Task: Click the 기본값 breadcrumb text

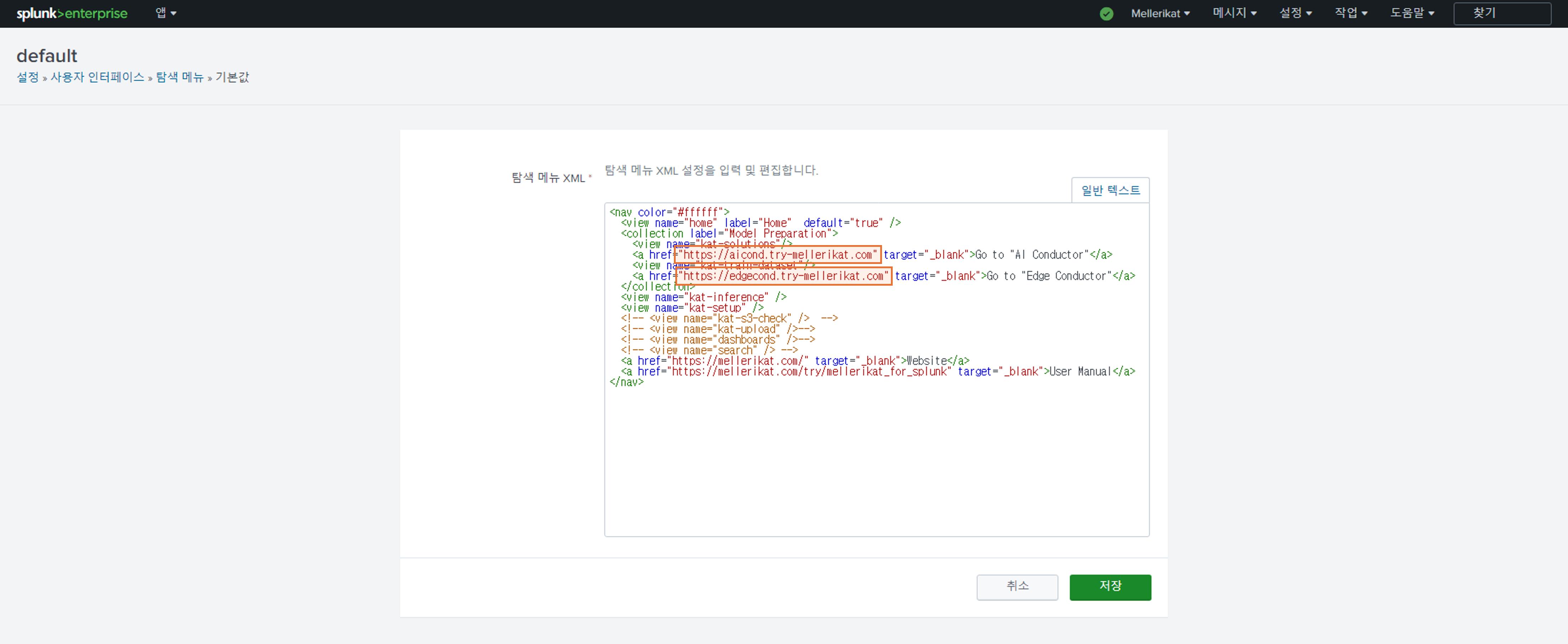Action: (232, 77)
